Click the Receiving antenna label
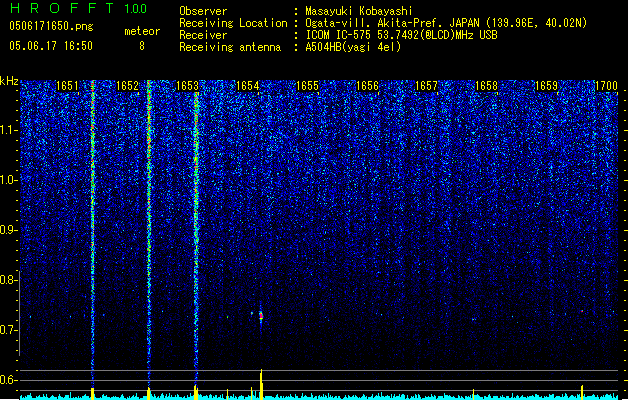Viewport: 629px width, 400px height. pyautogui.click(x=230, y=47)
